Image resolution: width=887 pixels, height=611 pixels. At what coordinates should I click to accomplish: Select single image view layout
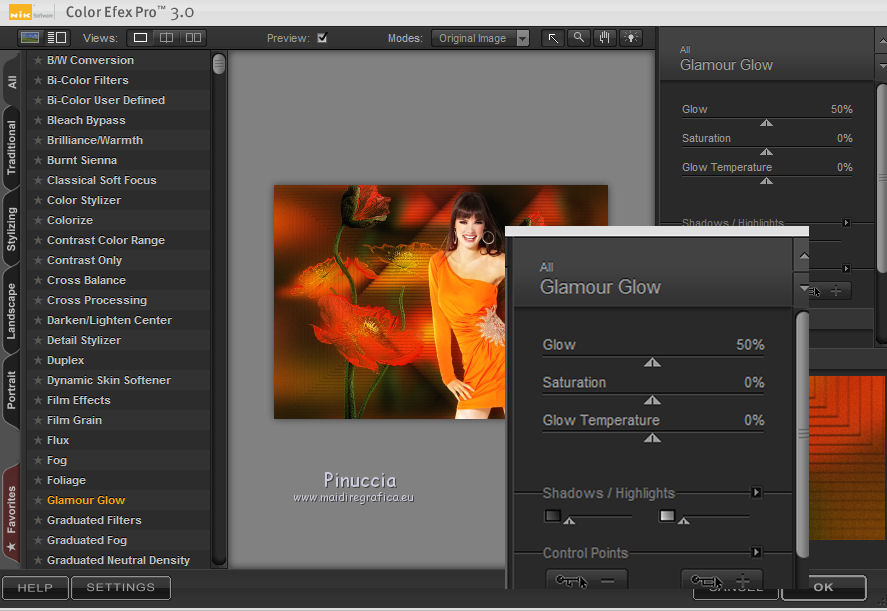[x=141, y=38]
